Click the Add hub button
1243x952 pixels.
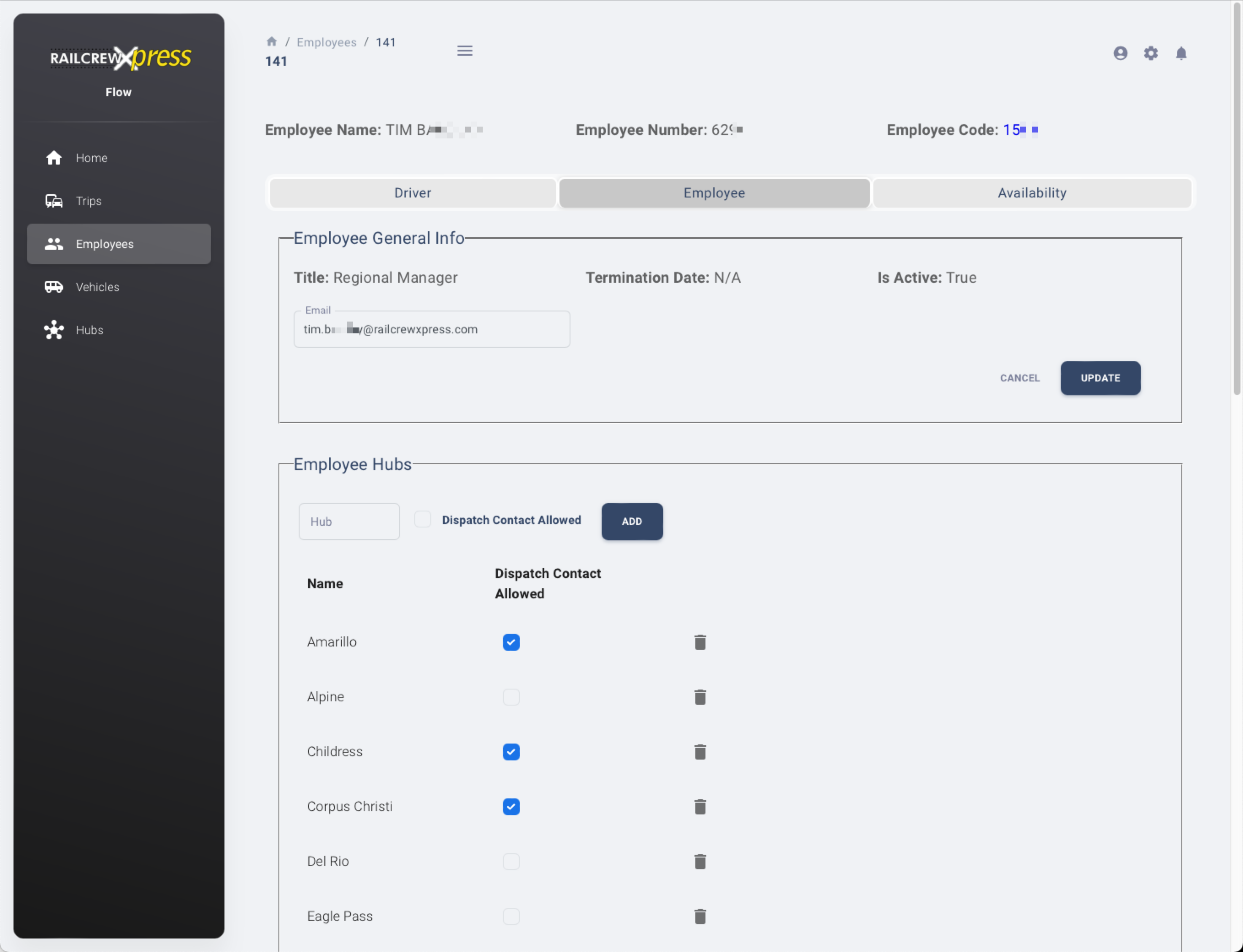point(632,521)
